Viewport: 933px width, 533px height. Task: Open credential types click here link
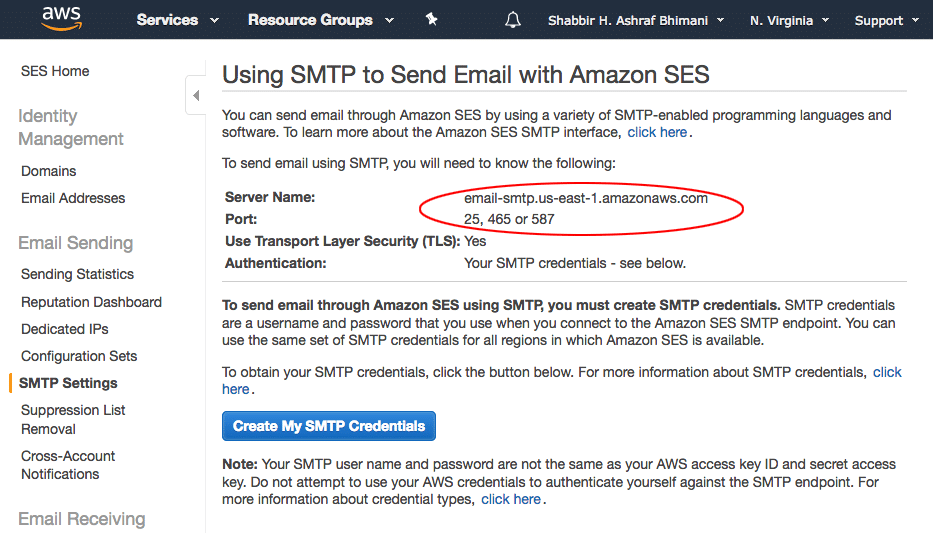click(511, 499)
